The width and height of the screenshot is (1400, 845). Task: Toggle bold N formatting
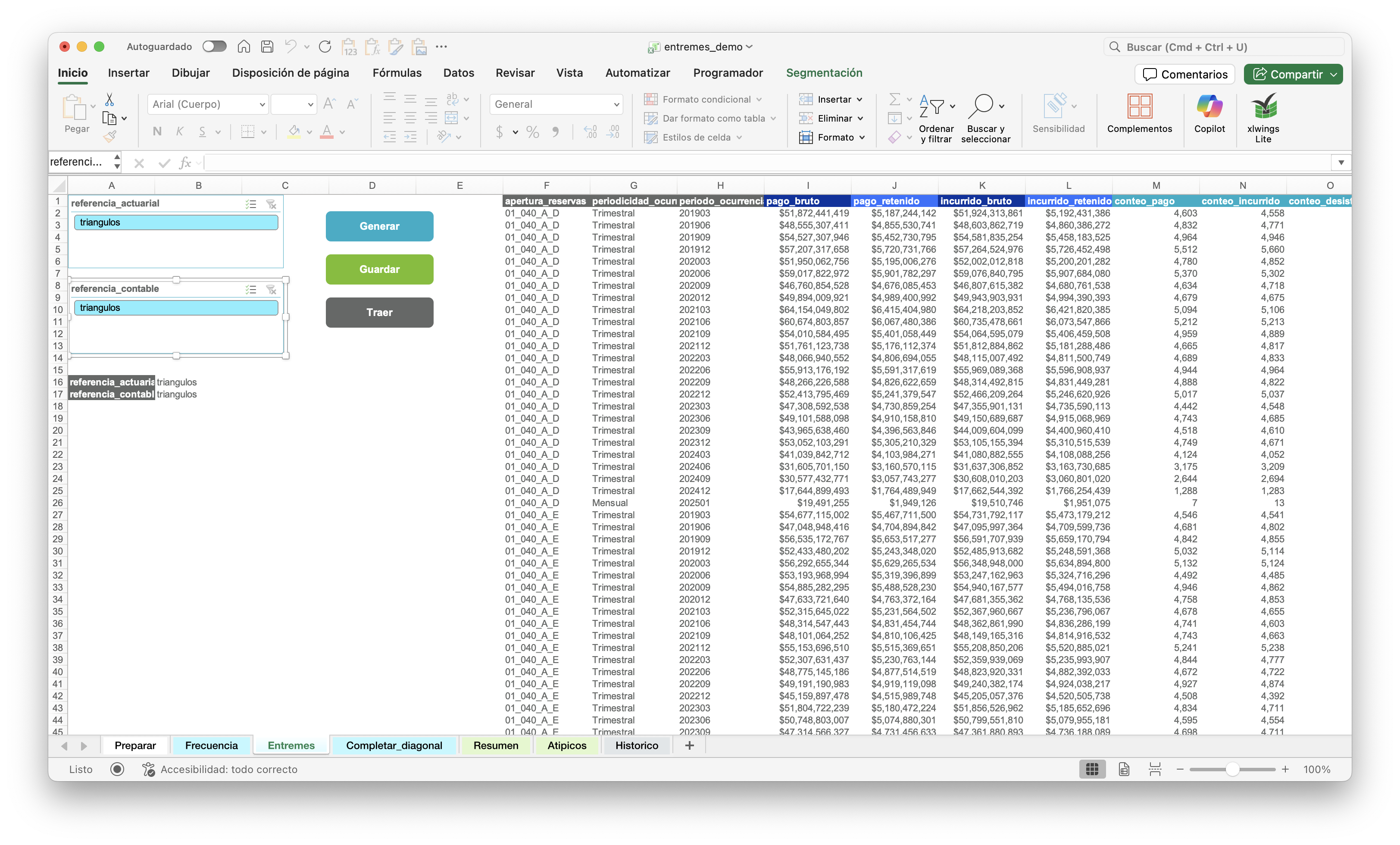coord(157,132)
